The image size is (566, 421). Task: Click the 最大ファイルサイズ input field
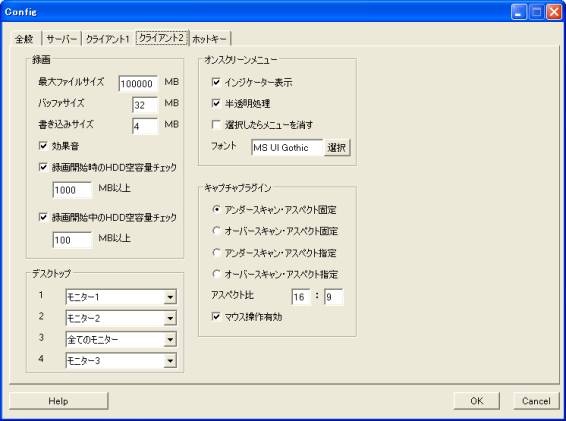click(138, 83)
